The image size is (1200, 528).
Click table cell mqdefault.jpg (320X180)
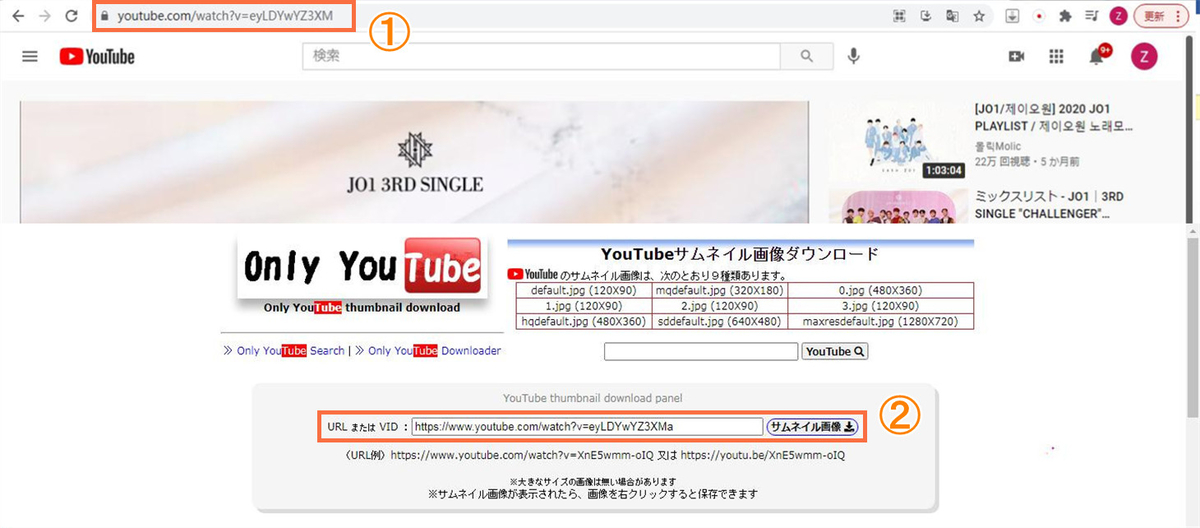coord(720,290)
